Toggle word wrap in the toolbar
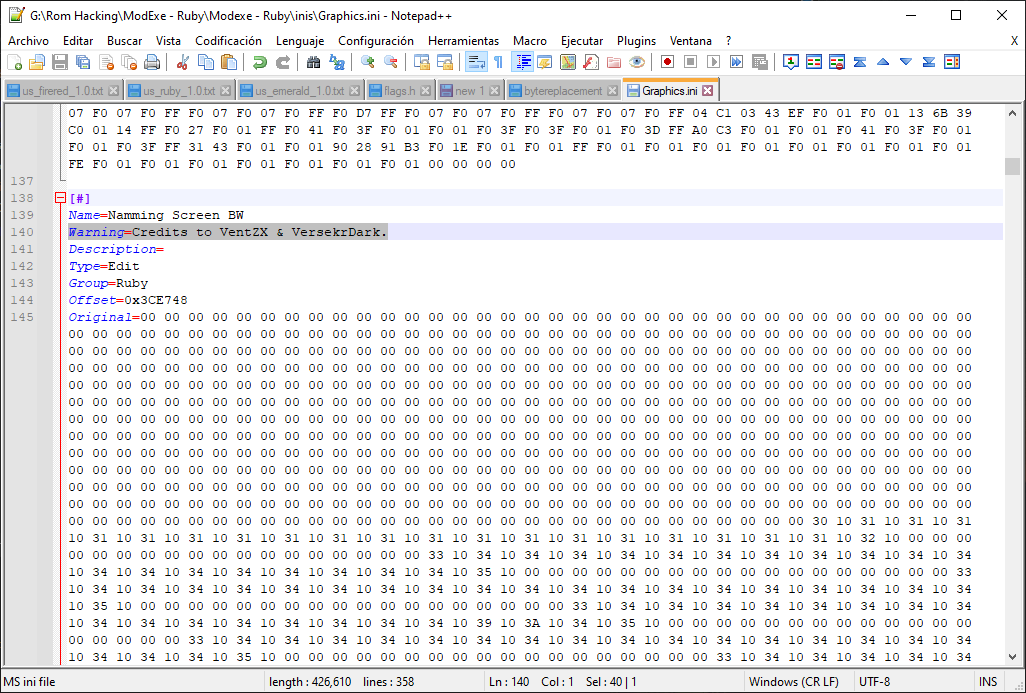Viewport: 1026px width, 693px height. [476, 62]
